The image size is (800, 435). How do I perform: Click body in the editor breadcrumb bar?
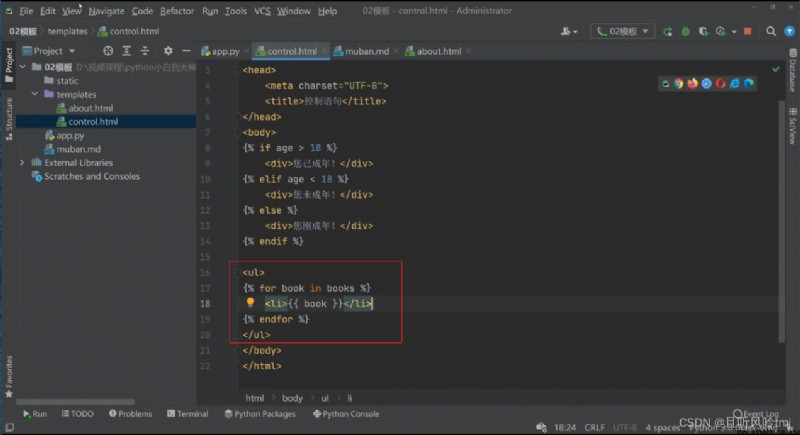coord(292,398)
